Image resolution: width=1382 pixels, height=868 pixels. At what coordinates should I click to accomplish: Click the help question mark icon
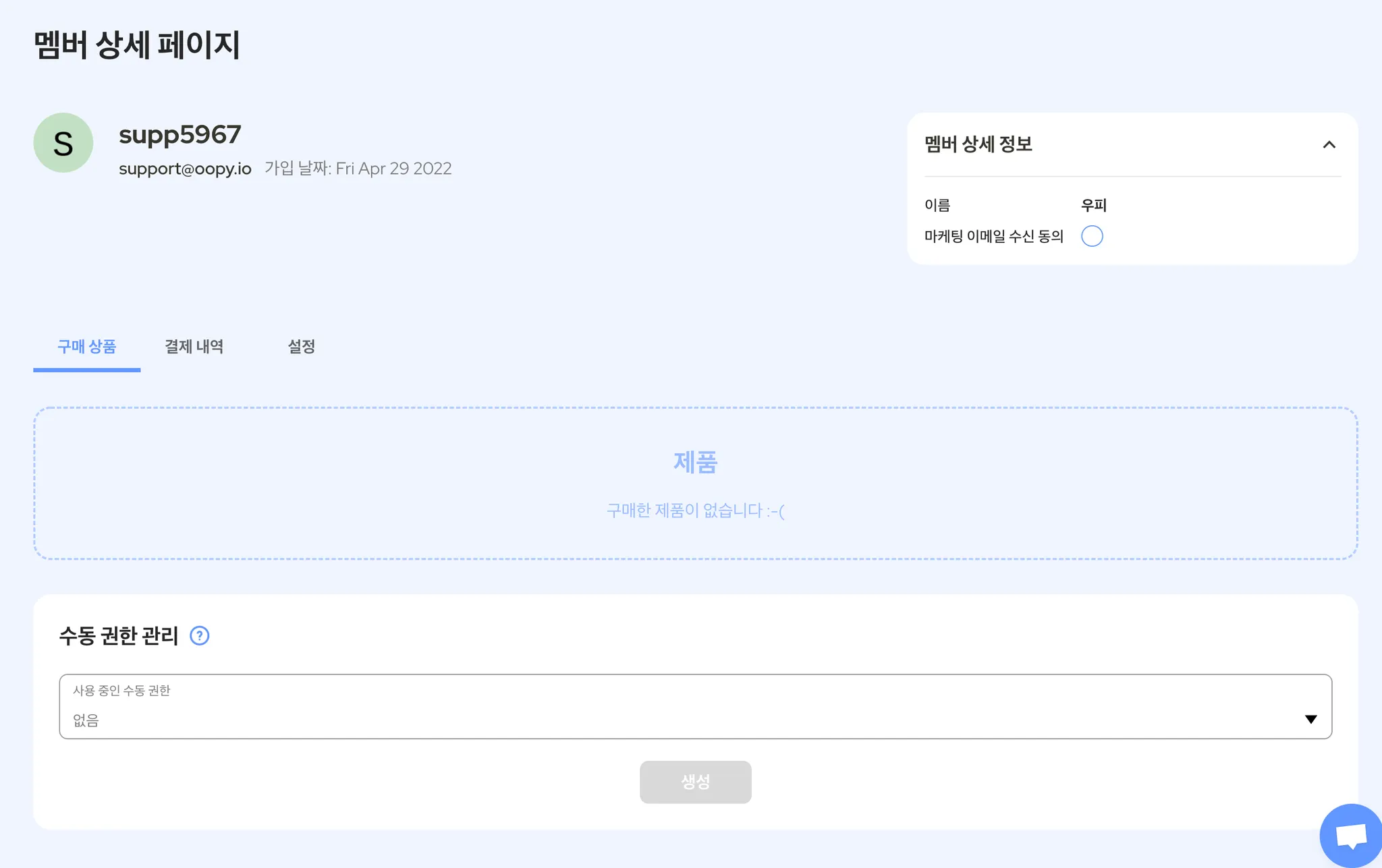[199, 635]
